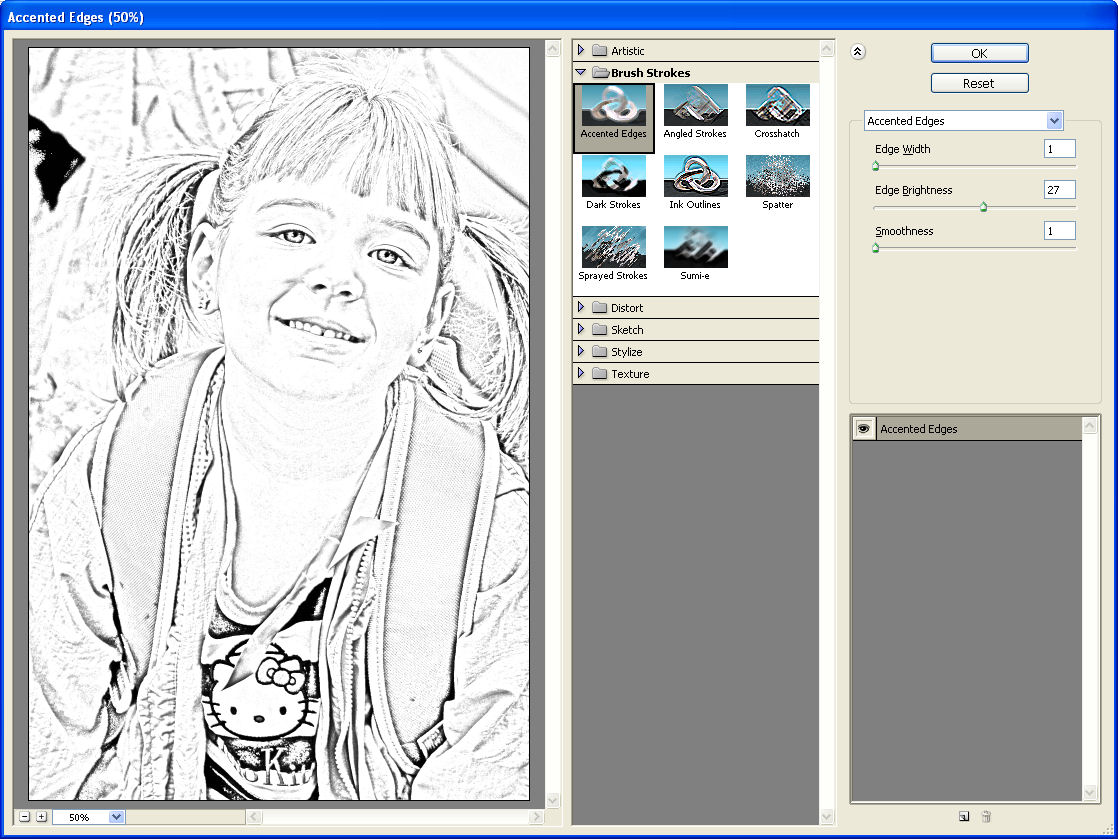Viewport: 1118px width, 839px height.
Task: Collapse the Brush Strokes folder
Action: point(580,72)
